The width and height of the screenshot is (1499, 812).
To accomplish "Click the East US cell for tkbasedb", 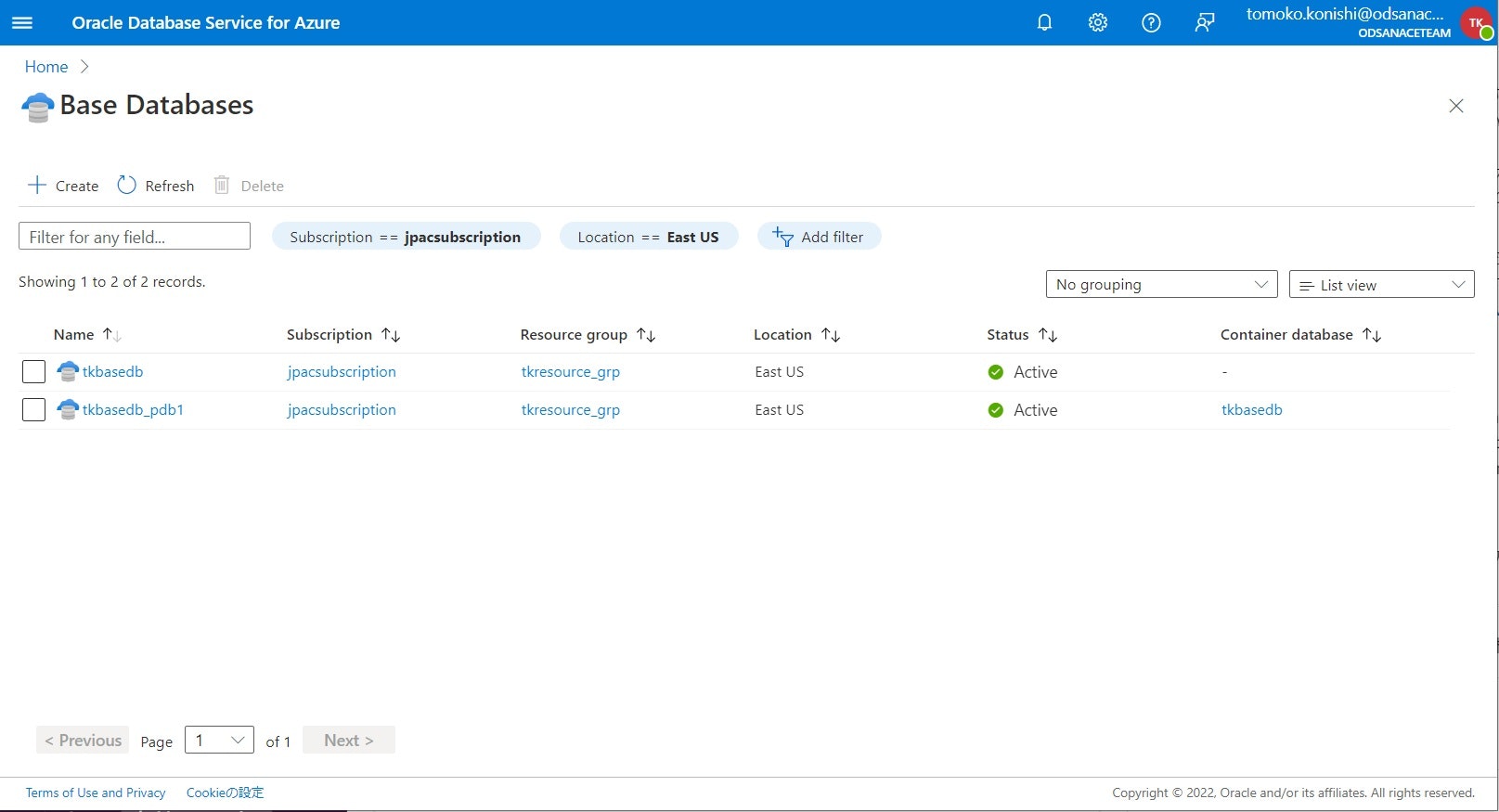I will click(x=780, y=372).
